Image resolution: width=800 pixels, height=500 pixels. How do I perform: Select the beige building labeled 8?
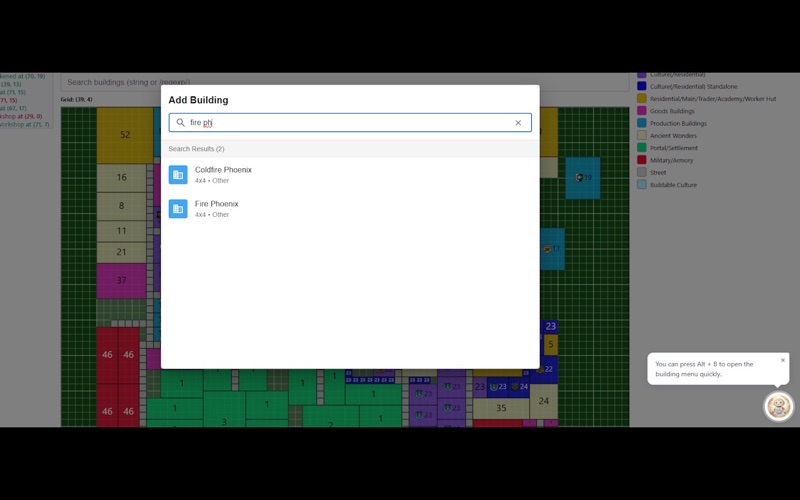pyautogui.click(x=121, y=206)
